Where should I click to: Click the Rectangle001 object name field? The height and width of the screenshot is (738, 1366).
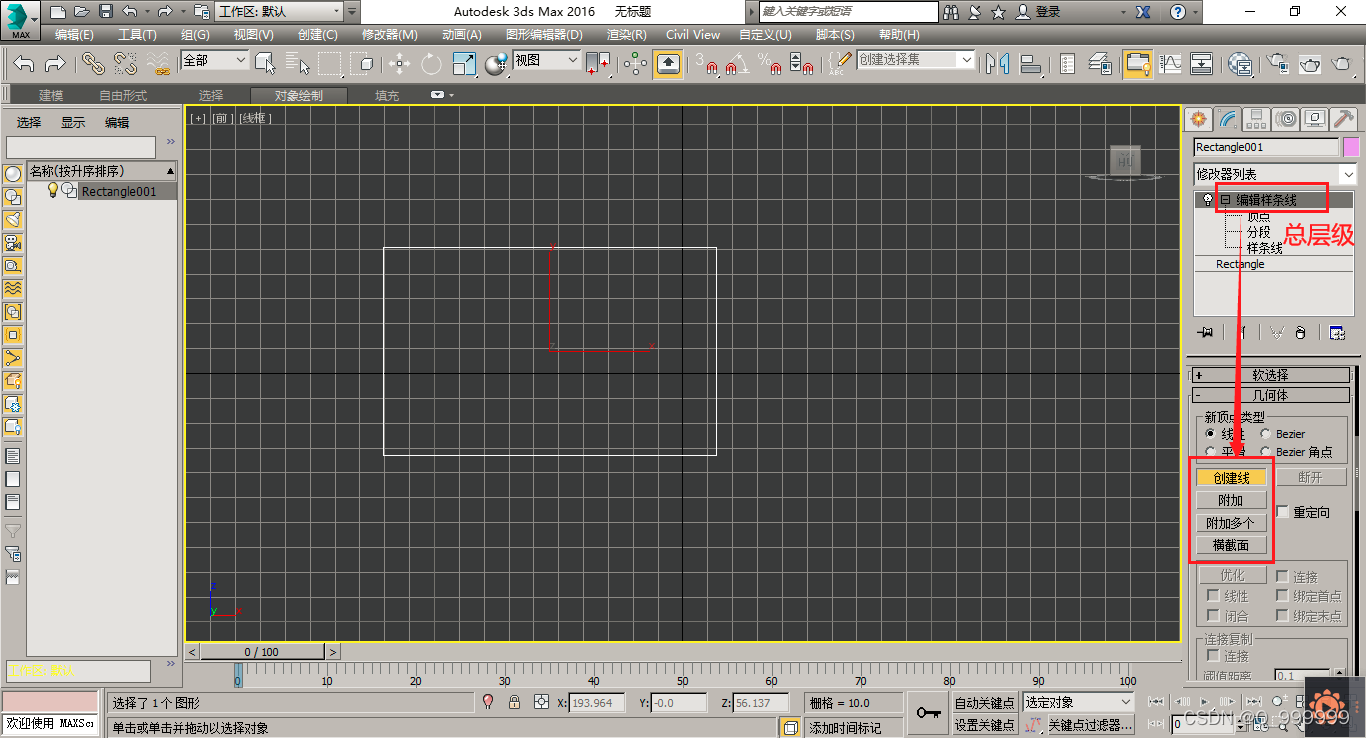click(1266, 147)
